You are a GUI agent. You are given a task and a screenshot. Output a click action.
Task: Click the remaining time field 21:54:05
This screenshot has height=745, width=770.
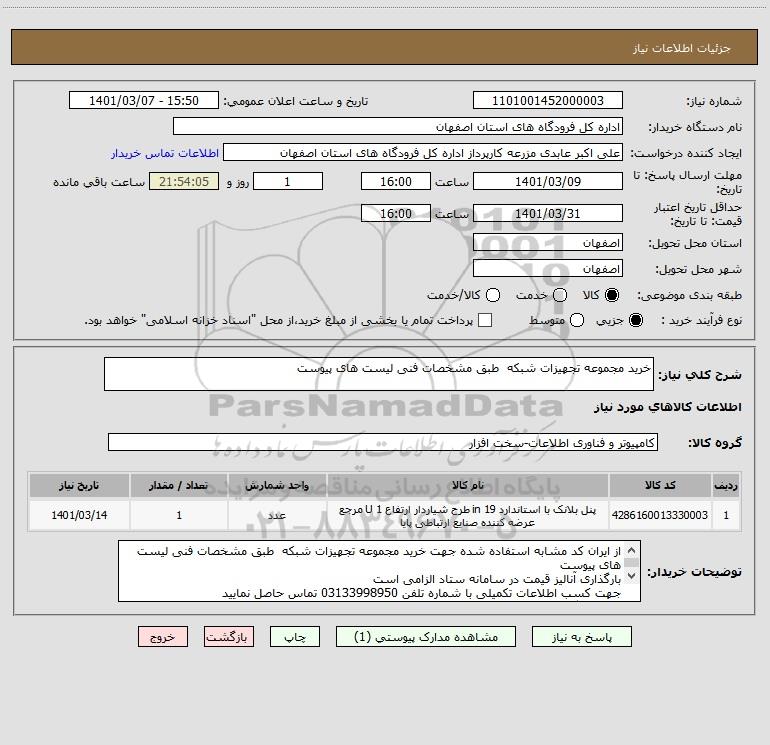(x=184, y=181)
